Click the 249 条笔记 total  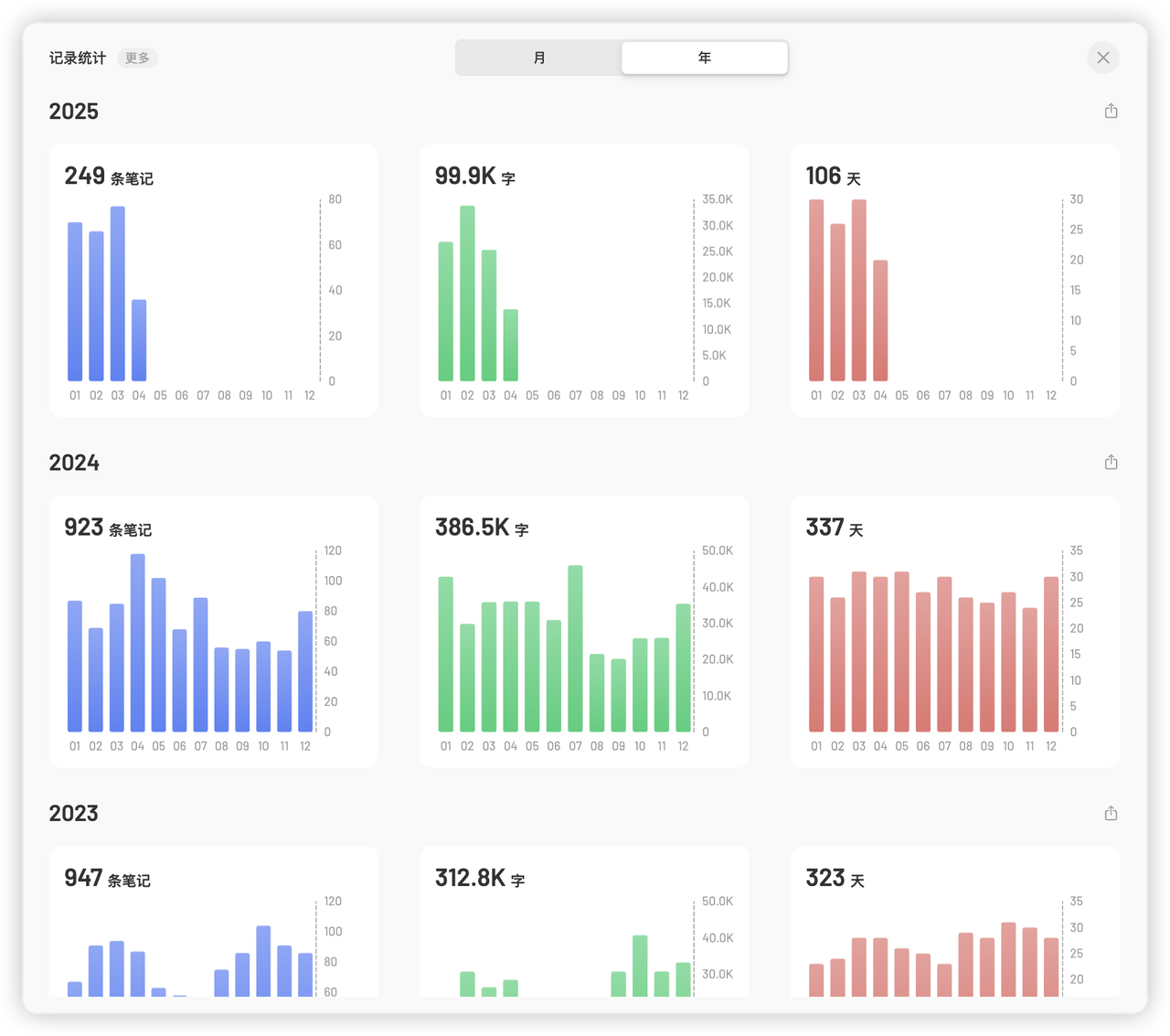pos(109,176)
